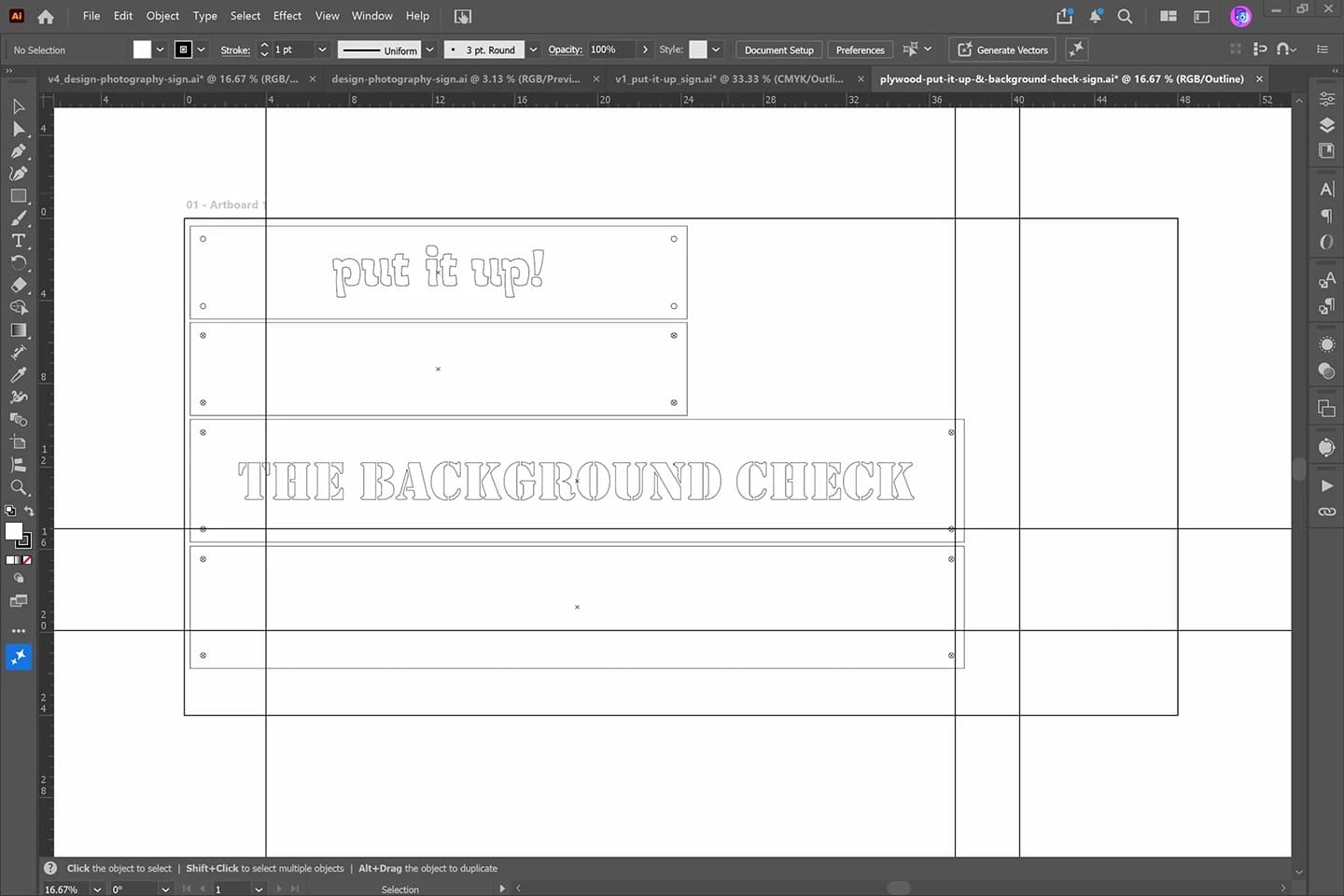The width and height of the screenshot is (1344, 896).
Task: Switch to v1_put-it-up_sign.ai tab
Action: pos(729,79)
